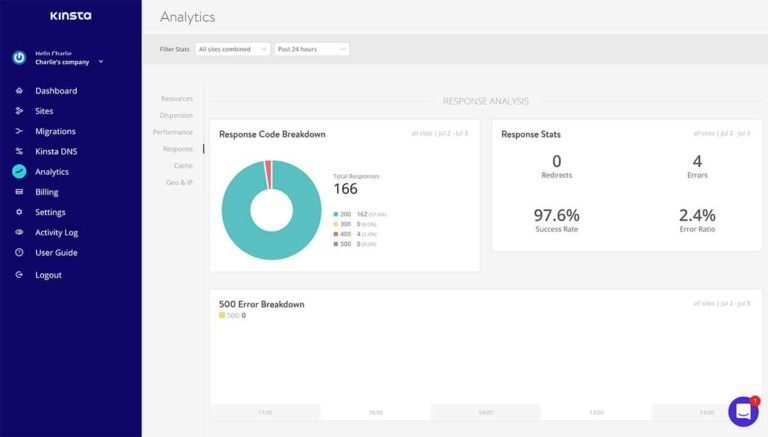Viewport: 768px width, 437px height.
Task: Expand Charlie's company account menu
Action: click(x=101, y=62)
